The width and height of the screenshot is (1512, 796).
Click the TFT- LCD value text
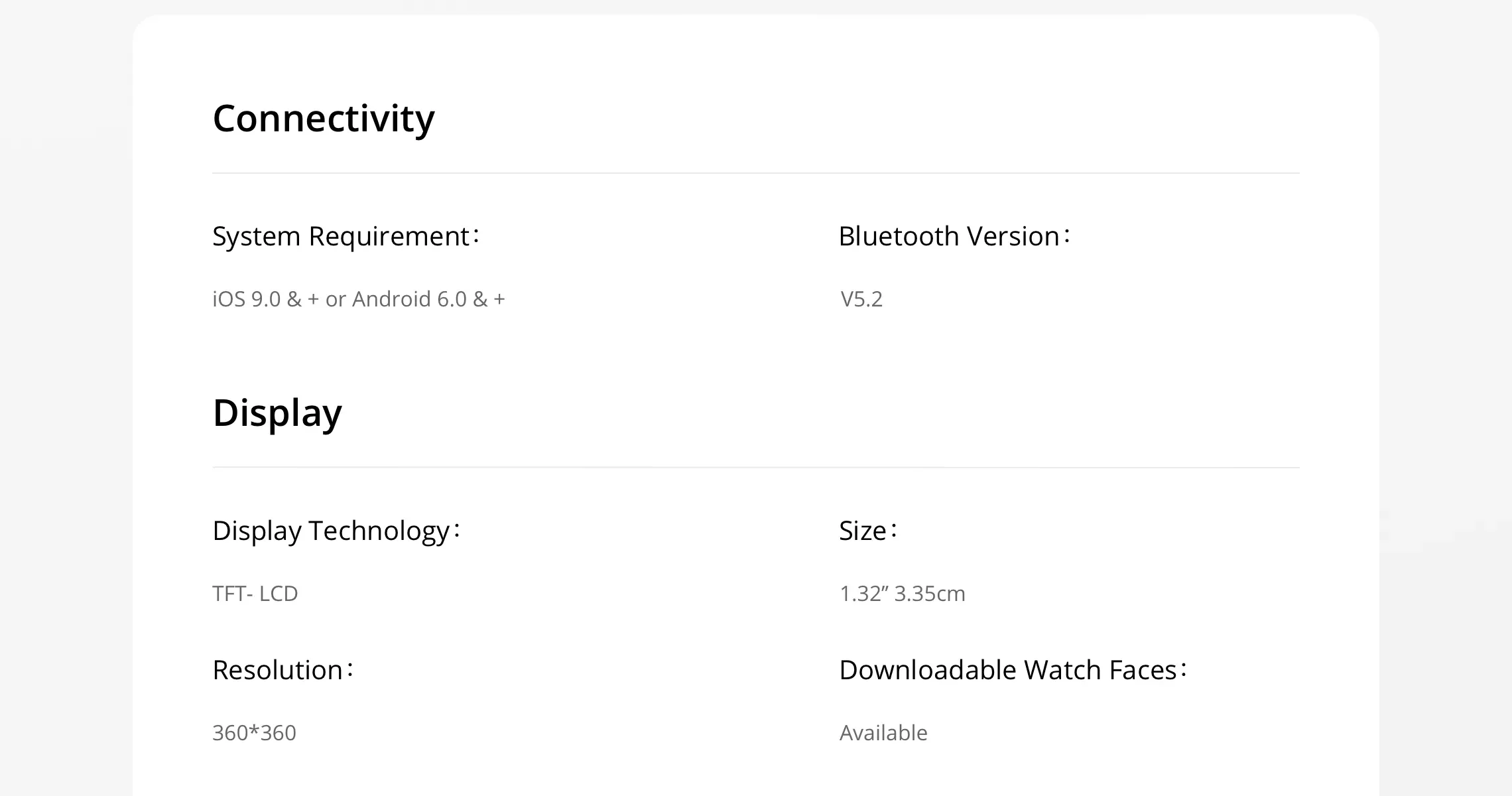tap(255, 594)
